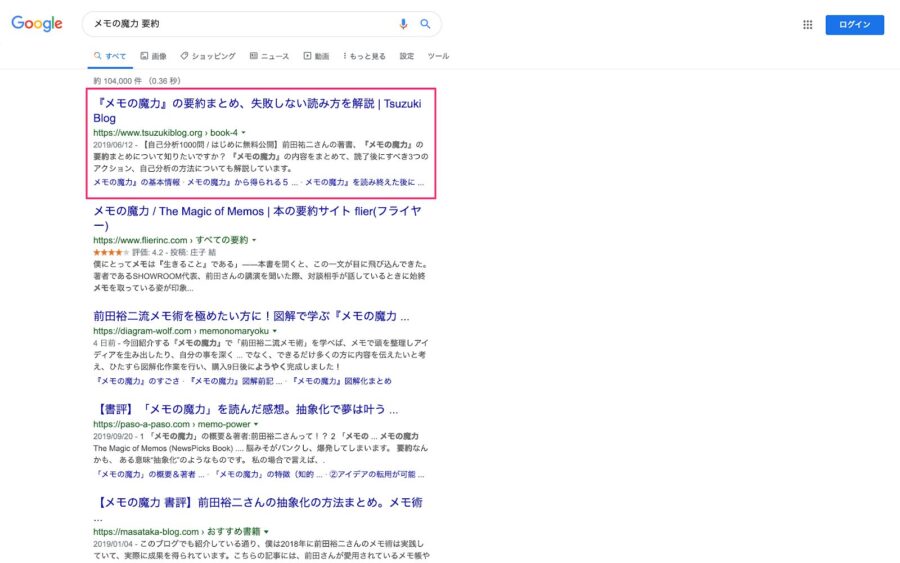Open sitelink 『メモの魔力』のすごさ
This screenshot has width=900, height=563.
(x=137, y=380)
